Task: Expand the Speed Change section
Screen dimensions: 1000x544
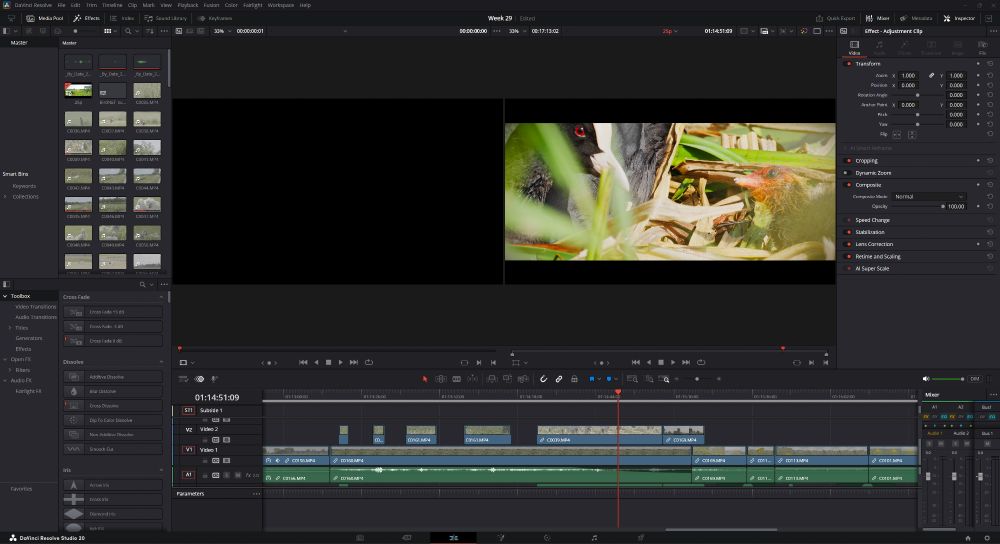Action: pos(872,220)
